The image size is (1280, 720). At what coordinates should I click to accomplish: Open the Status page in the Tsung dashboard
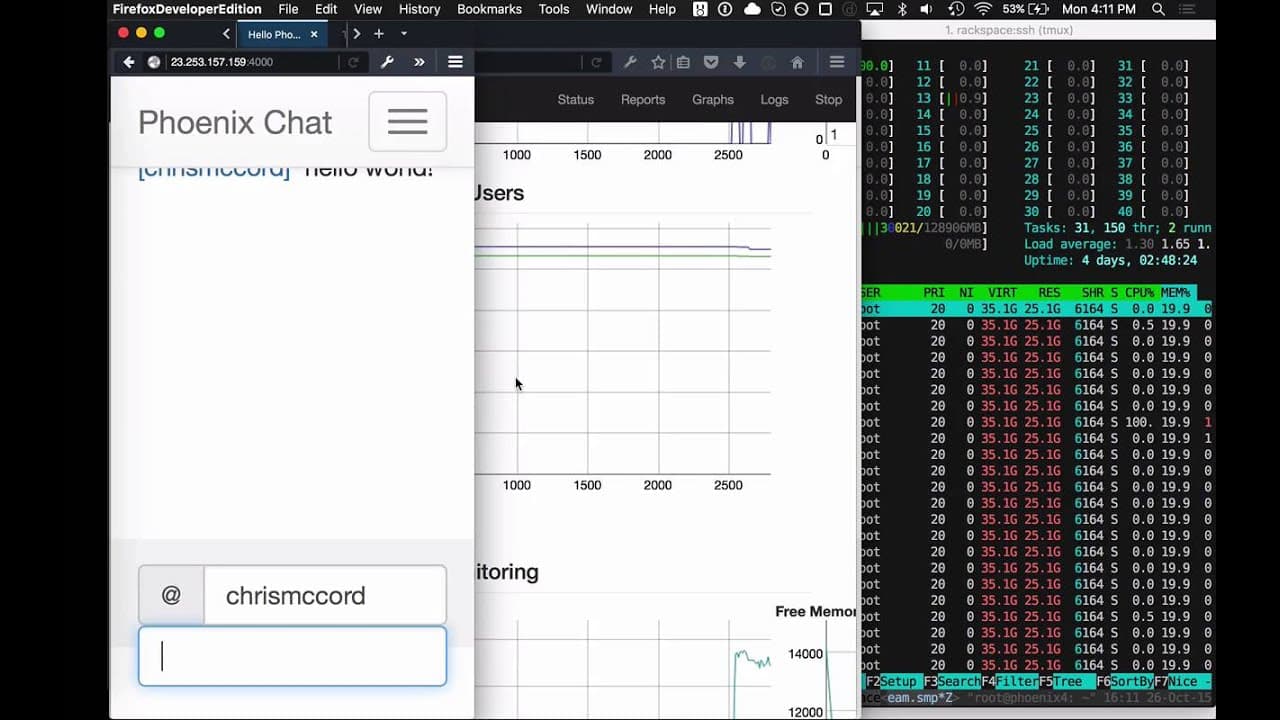click(x=576, y=100)
